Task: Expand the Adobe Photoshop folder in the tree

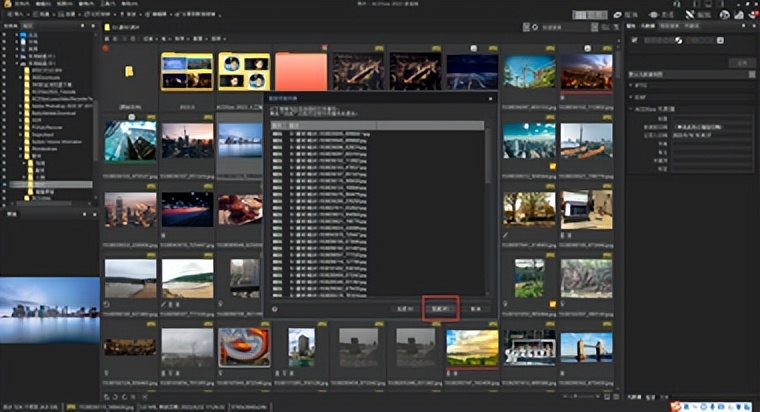Action: click(21, 106)
